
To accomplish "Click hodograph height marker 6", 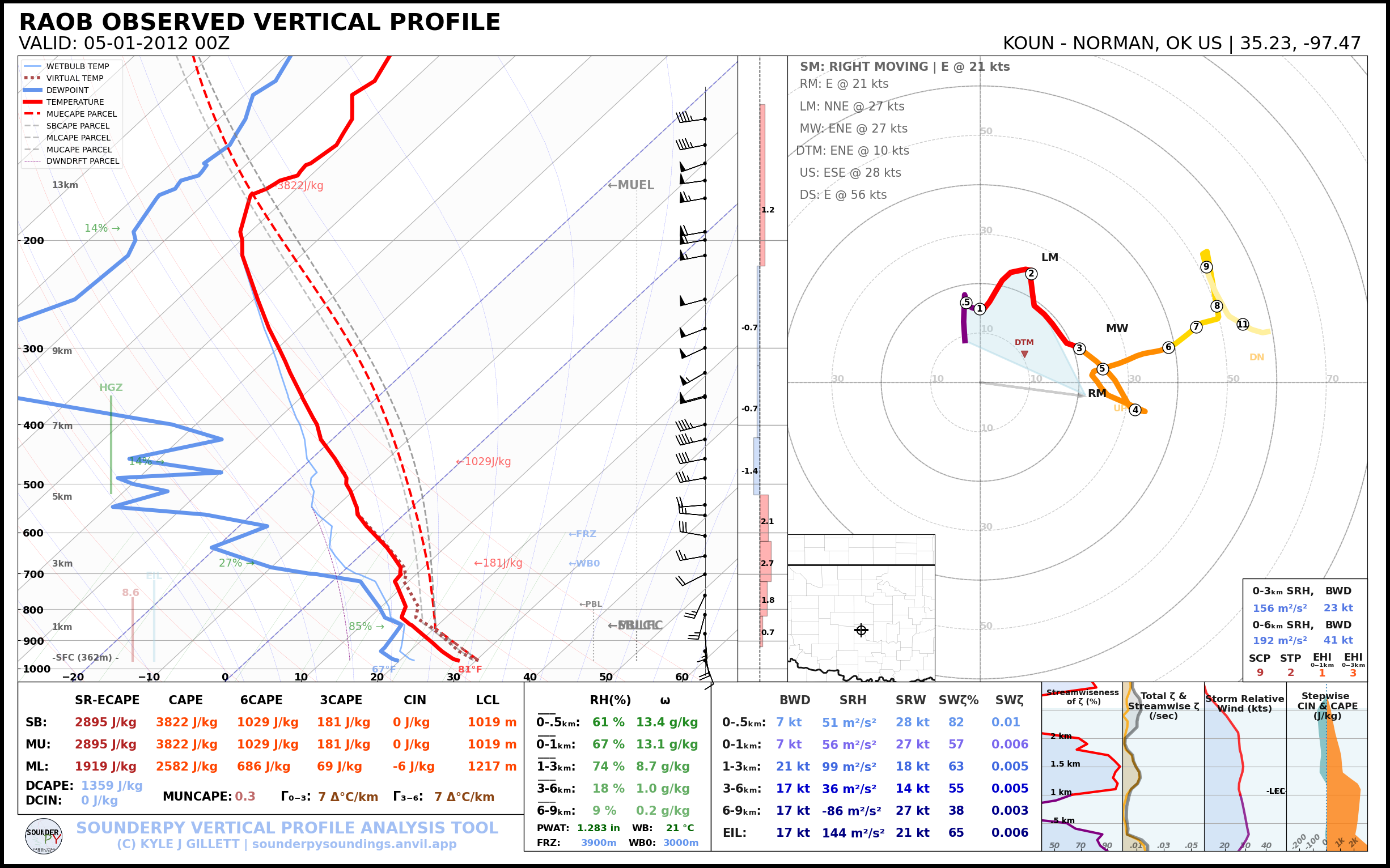I will (1168, 347).
